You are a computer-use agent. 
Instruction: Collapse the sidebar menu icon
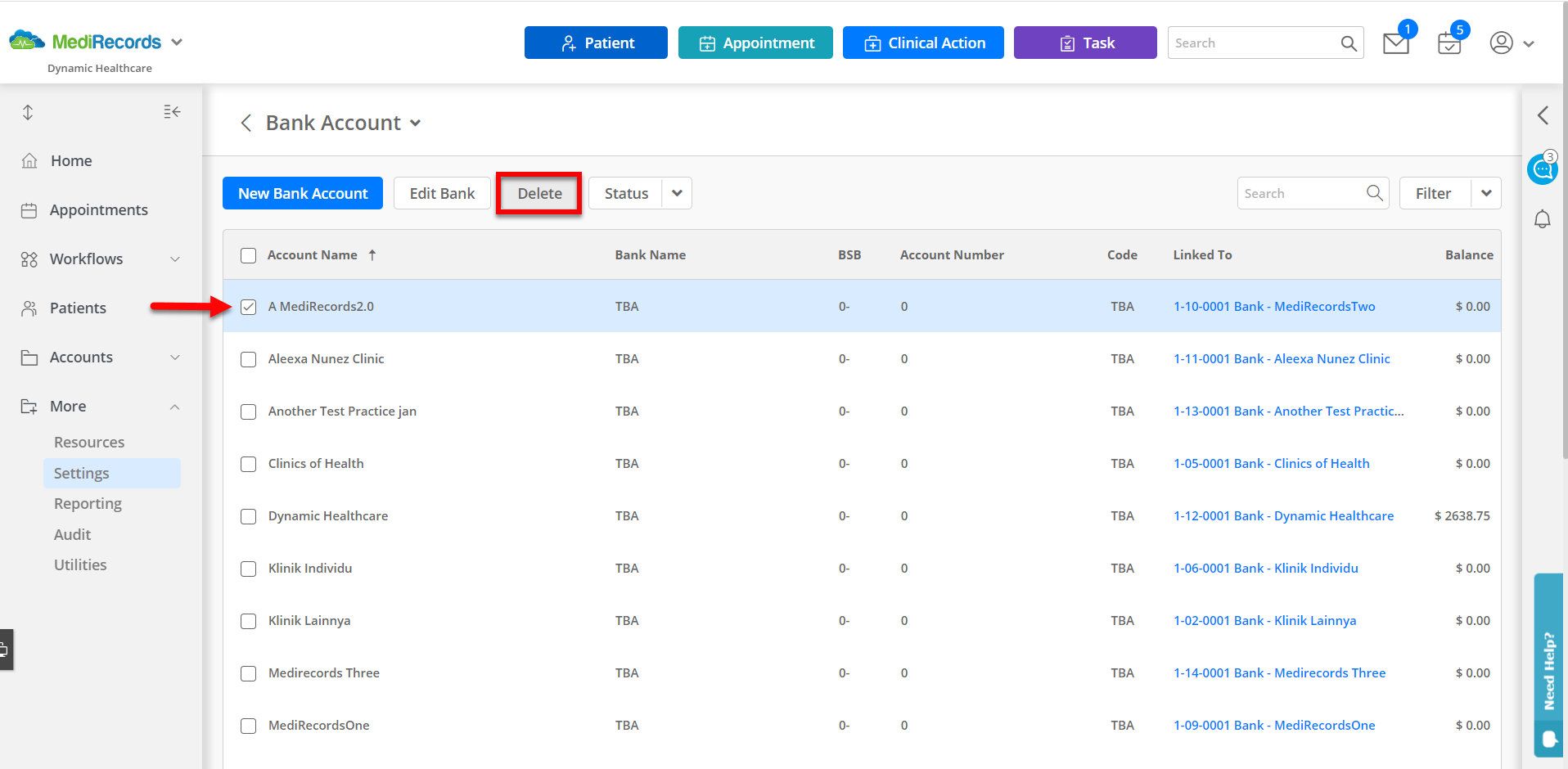[x=172, y=112]
